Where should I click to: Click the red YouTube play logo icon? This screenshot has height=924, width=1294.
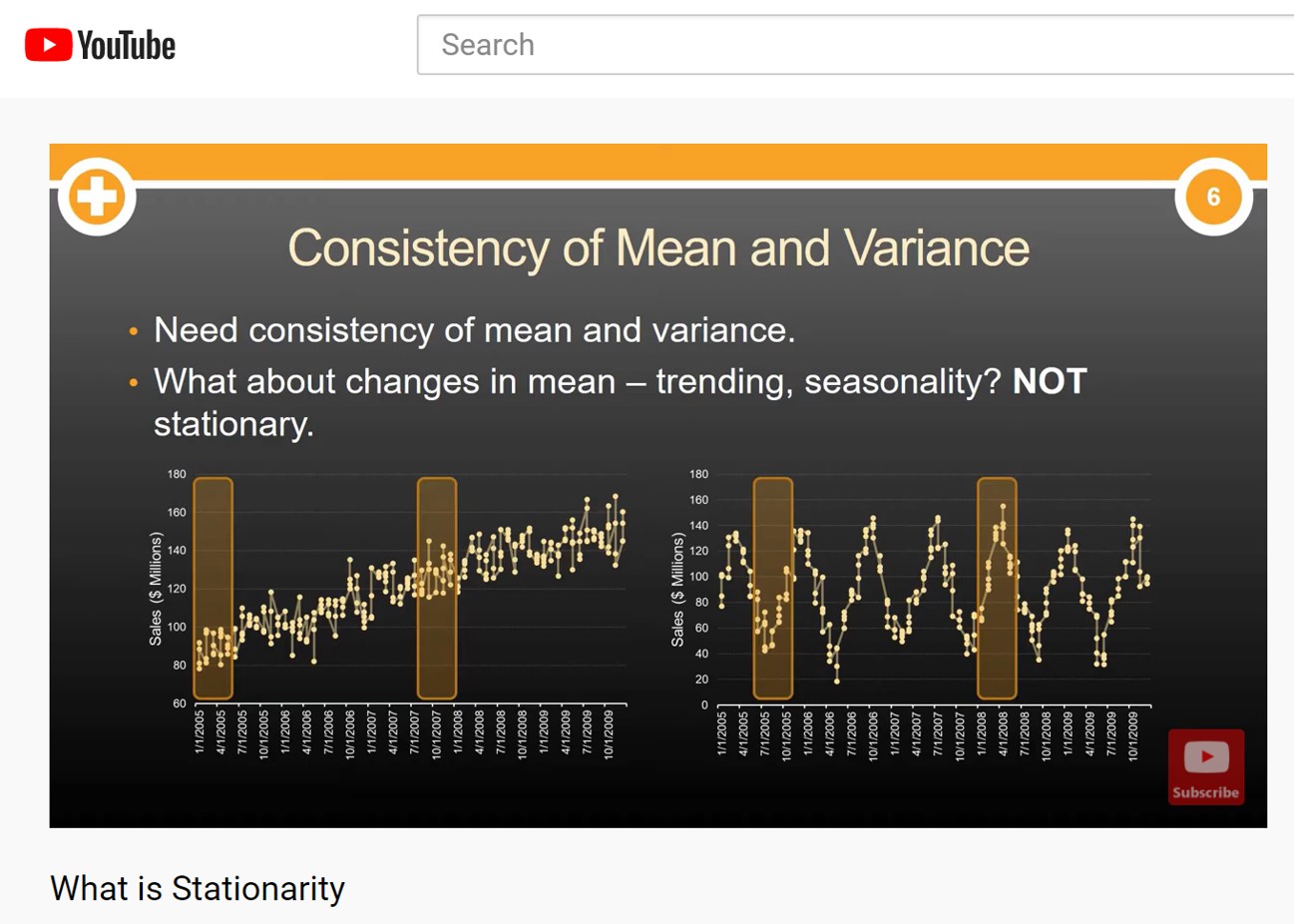click(x=48, y=45)
